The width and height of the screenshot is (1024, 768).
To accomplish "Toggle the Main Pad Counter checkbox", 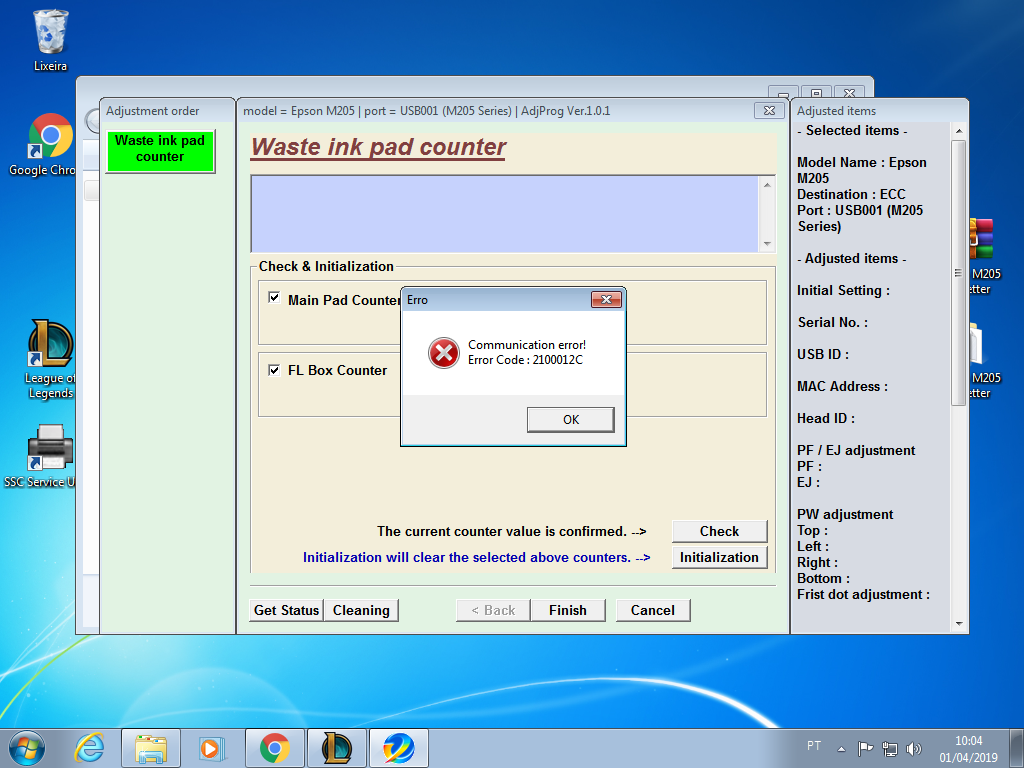I will click(274, 298).
